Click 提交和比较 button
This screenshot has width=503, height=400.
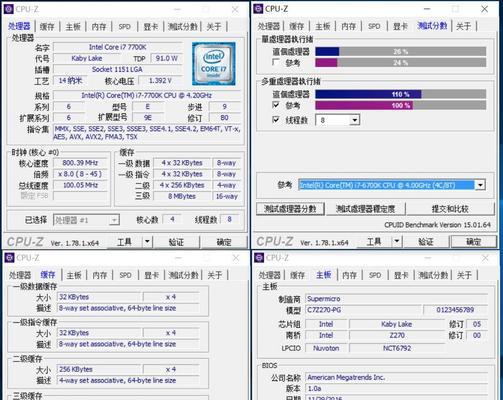pos(450,209)
